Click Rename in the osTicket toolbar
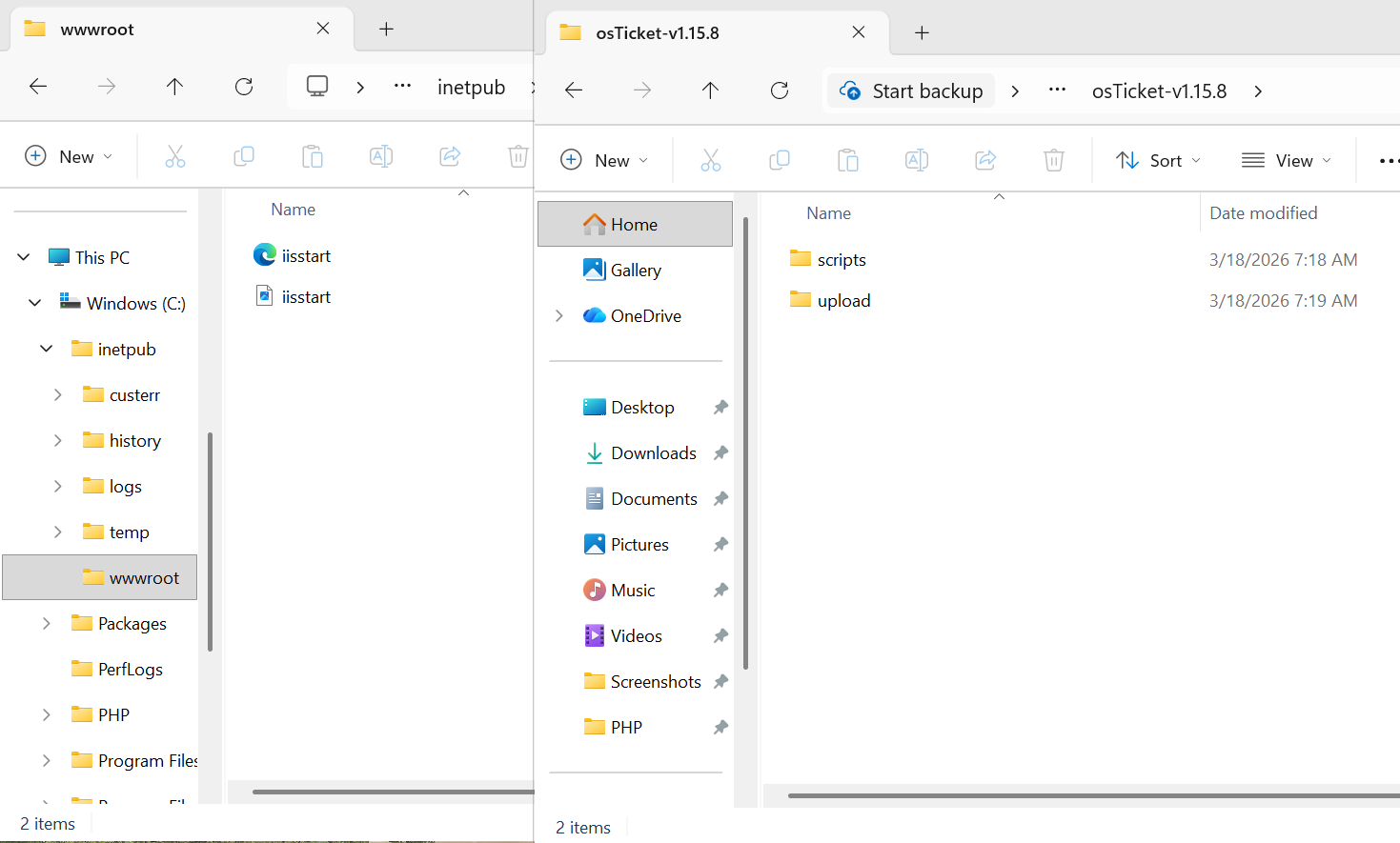The image size is (1400, 843). point(917,160)
